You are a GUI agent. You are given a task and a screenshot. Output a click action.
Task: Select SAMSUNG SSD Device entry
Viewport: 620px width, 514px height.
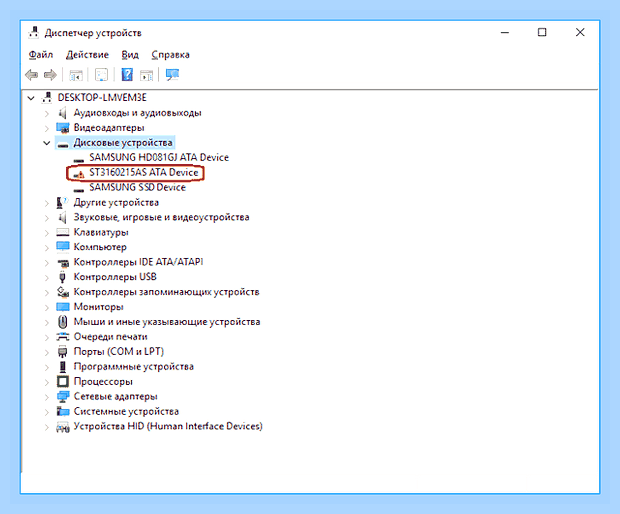point(137,187)
